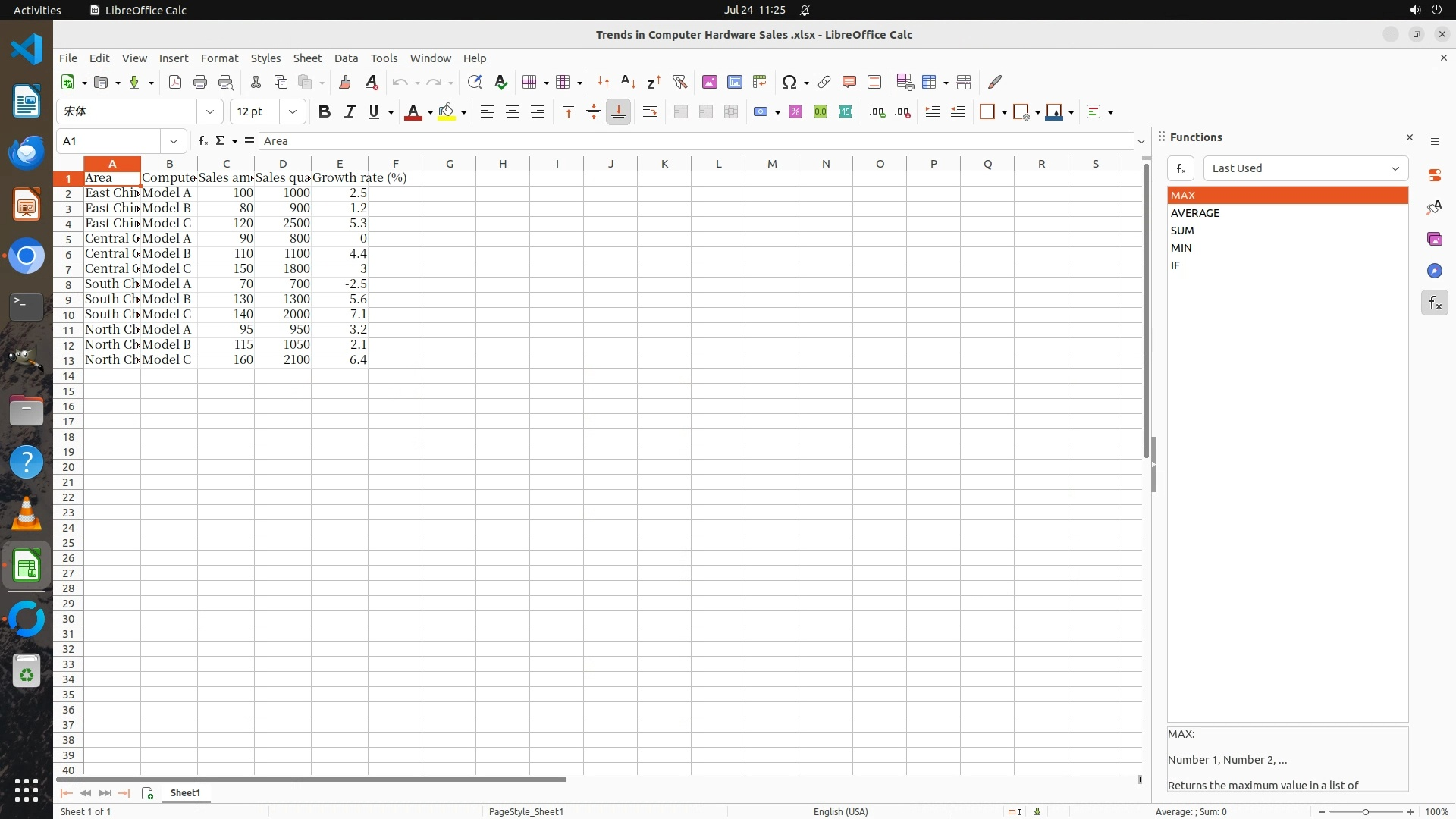Viewport: 1456px width, 819px height.
Task: Open the Insert Special Character tool
Action: 789,82
